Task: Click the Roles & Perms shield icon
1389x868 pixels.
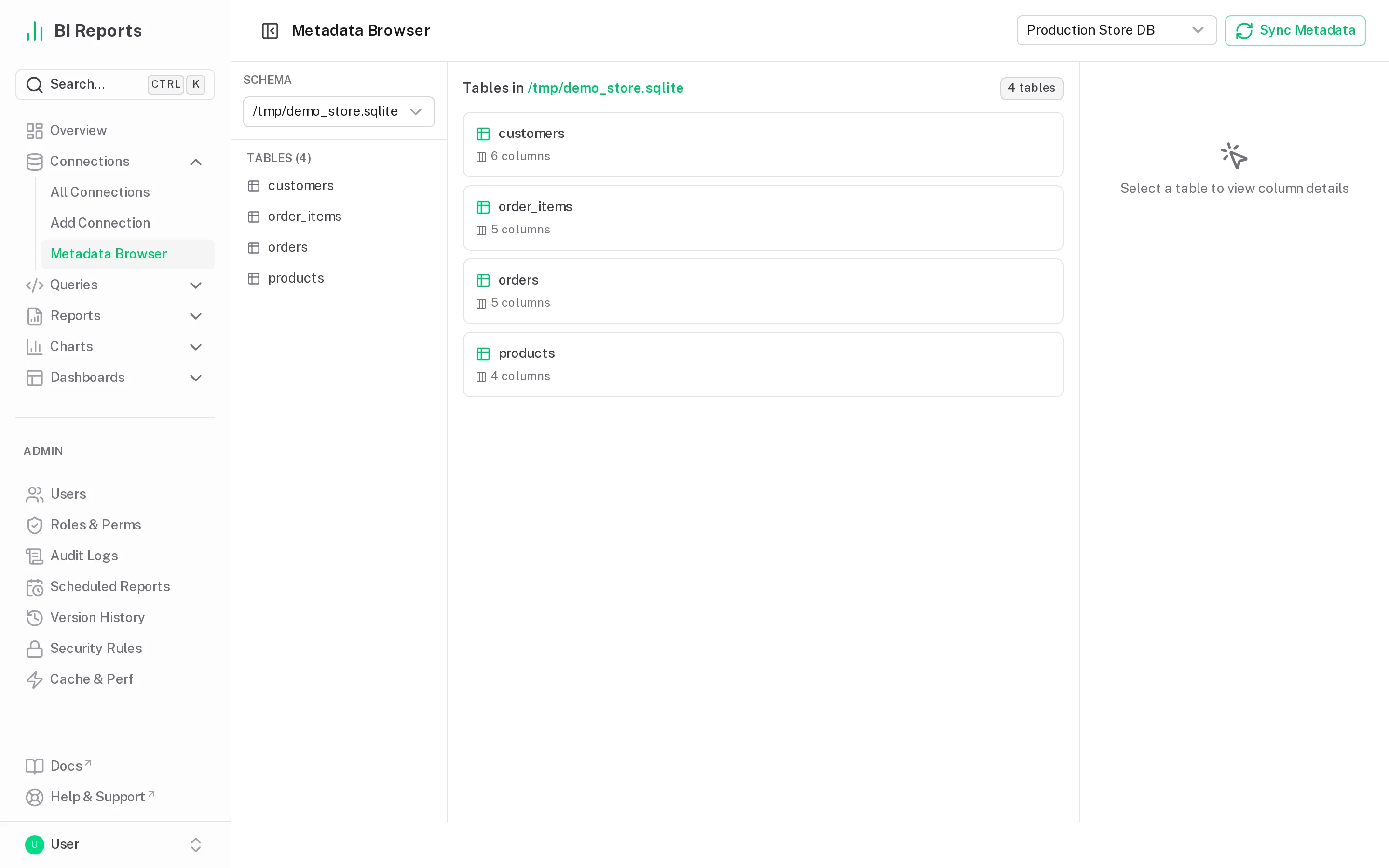Action: click(34, 525)
